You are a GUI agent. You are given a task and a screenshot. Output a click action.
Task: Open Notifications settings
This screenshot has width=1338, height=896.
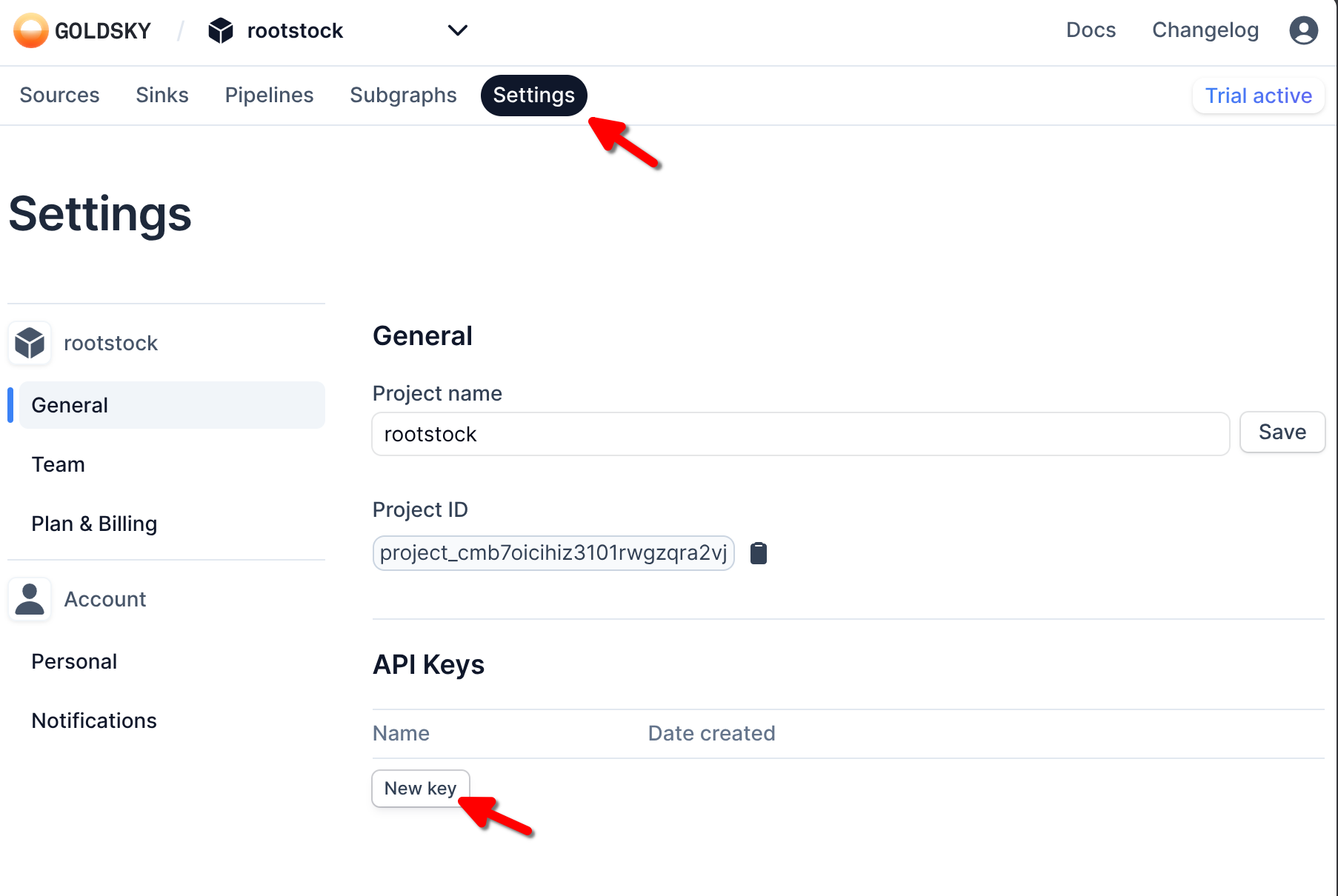tap(94, 720)
